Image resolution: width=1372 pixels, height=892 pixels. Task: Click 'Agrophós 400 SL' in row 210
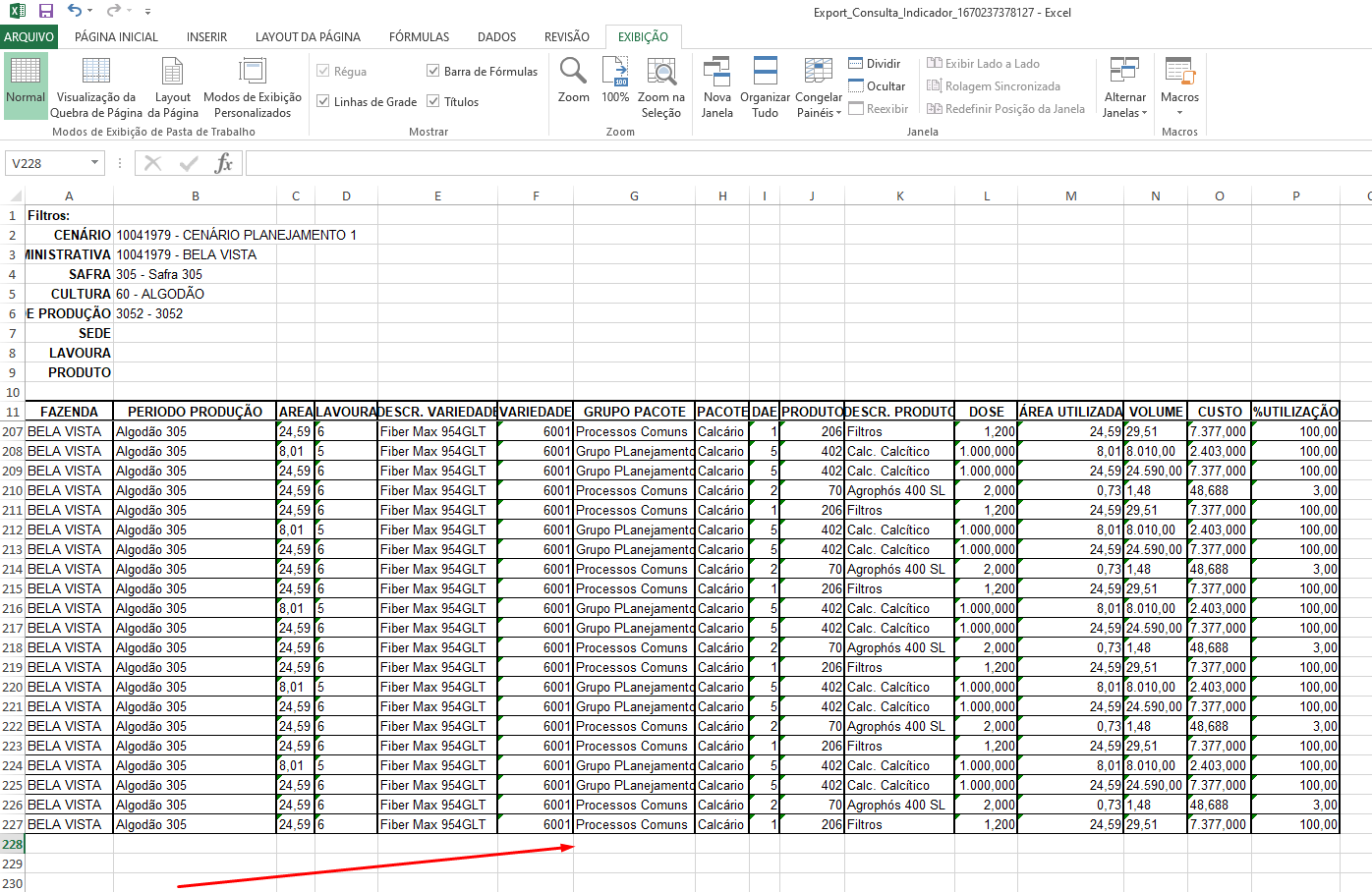[899, 490]
